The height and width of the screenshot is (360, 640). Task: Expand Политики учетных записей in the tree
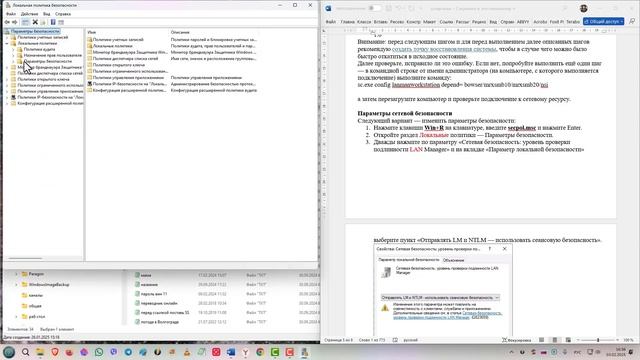coord(7,38)
